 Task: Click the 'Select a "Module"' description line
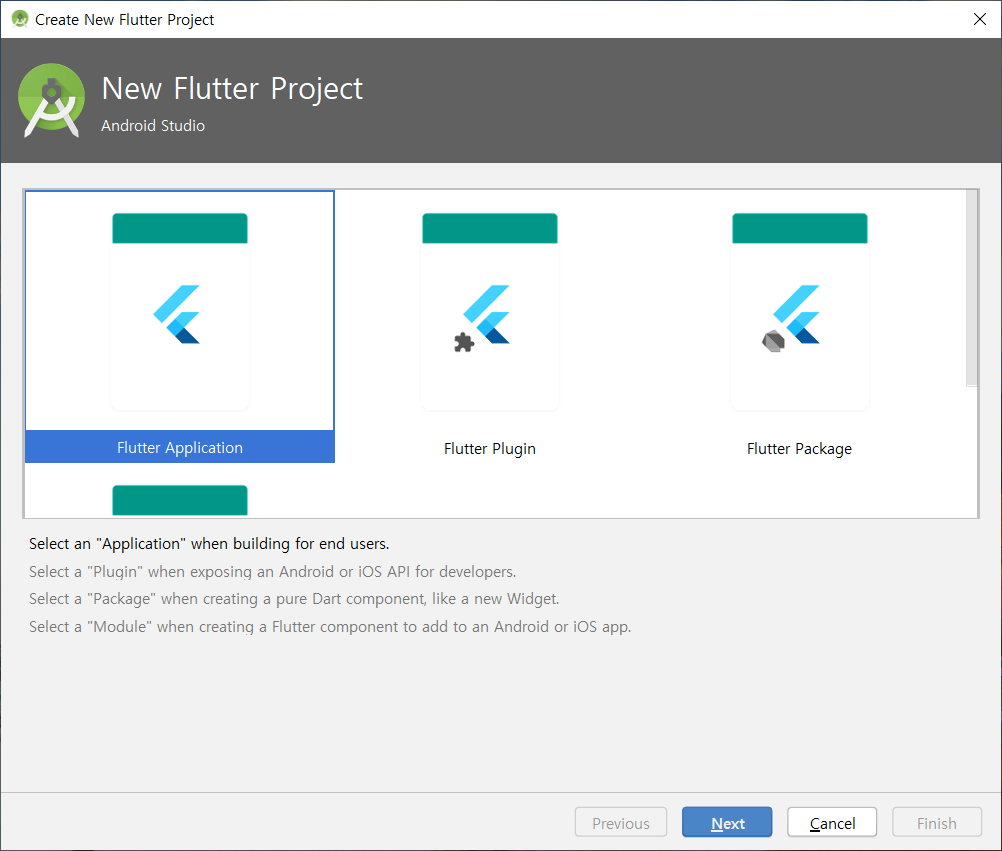330,626
